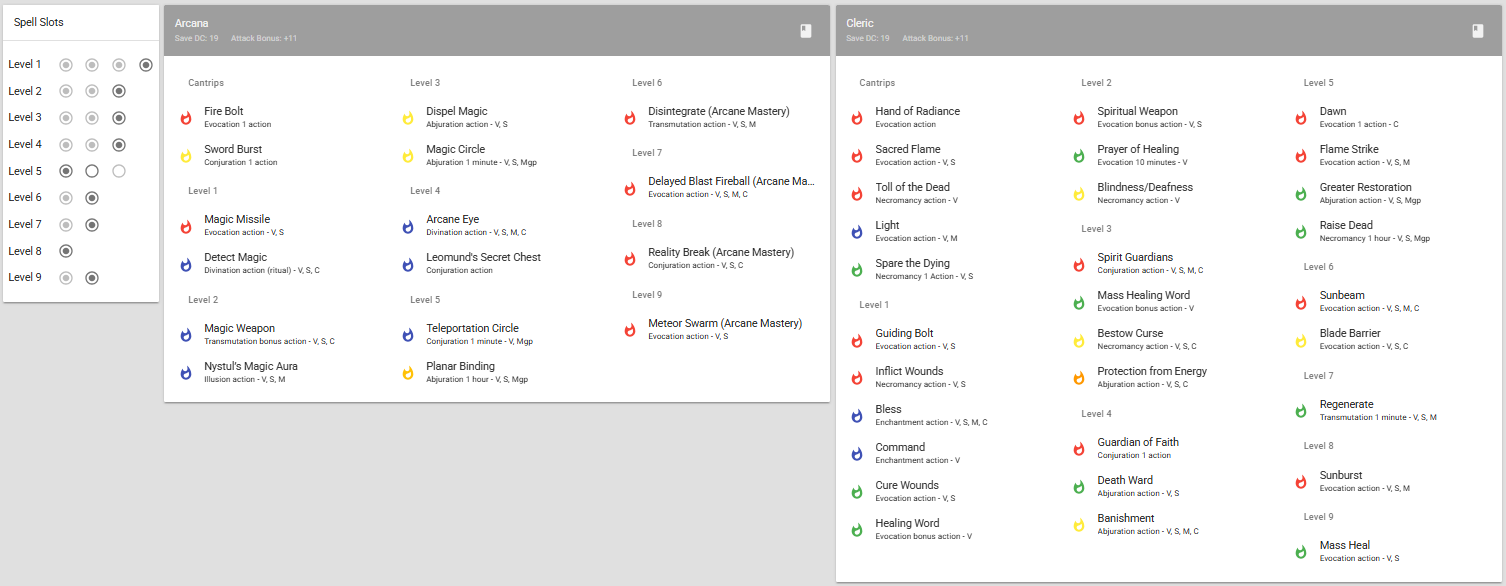Click the orange flame icon beside Protection from Energy
Viewport: 1506px width, 586px height.
click(1078, 378)
